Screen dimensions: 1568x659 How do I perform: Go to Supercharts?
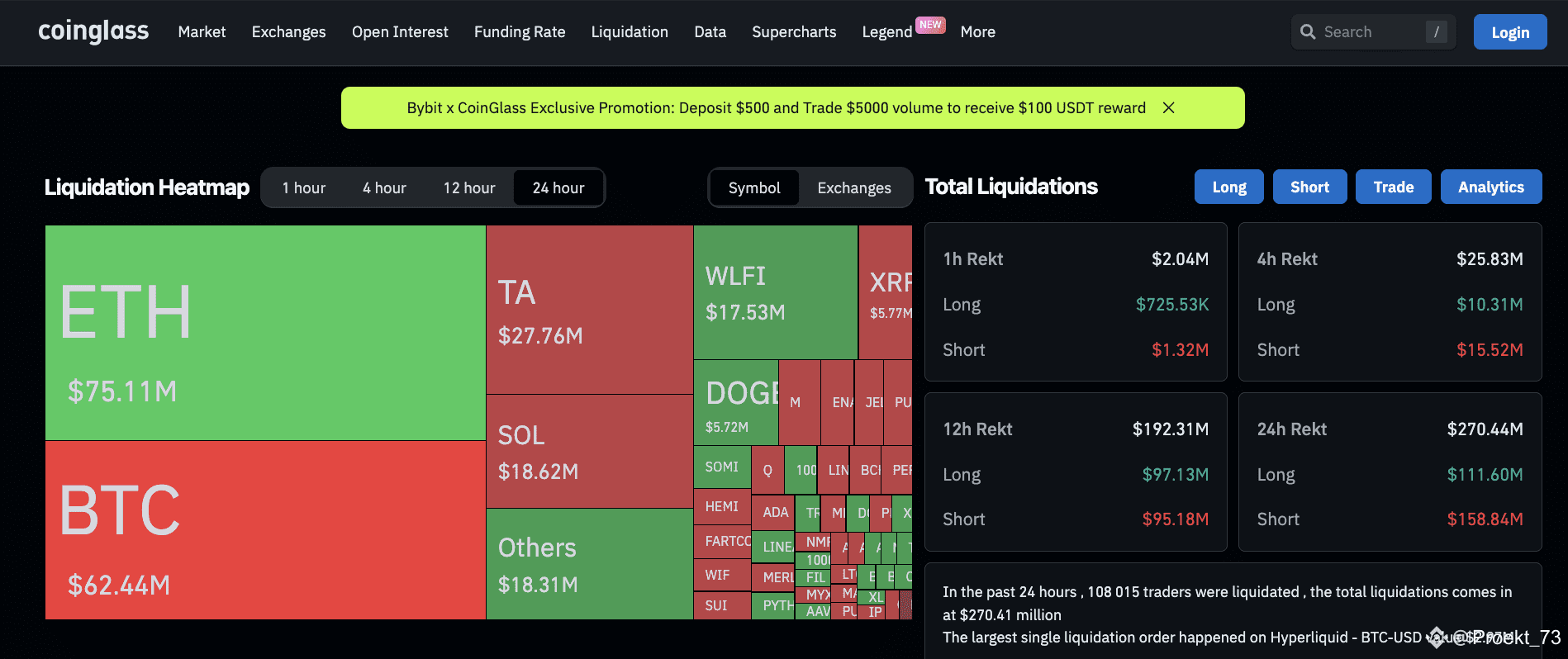(x=794, y=32)
